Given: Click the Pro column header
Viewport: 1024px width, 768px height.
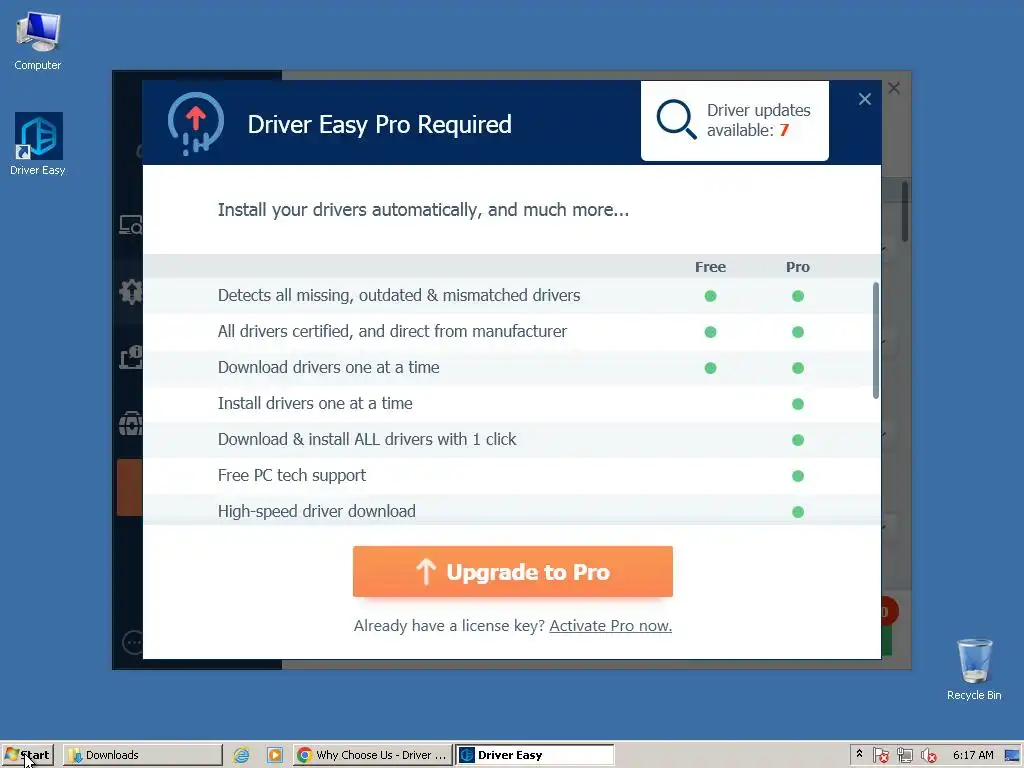Looking at the screenshot, I should point(798,266).
